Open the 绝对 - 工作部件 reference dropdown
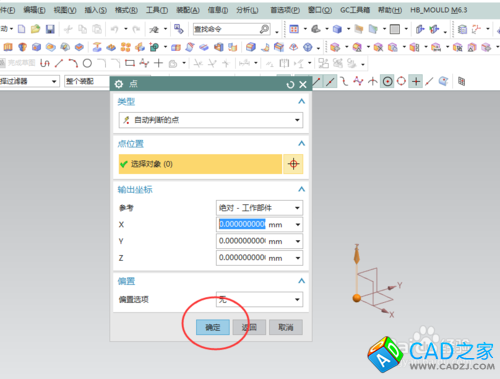 (x=259, y=208)
